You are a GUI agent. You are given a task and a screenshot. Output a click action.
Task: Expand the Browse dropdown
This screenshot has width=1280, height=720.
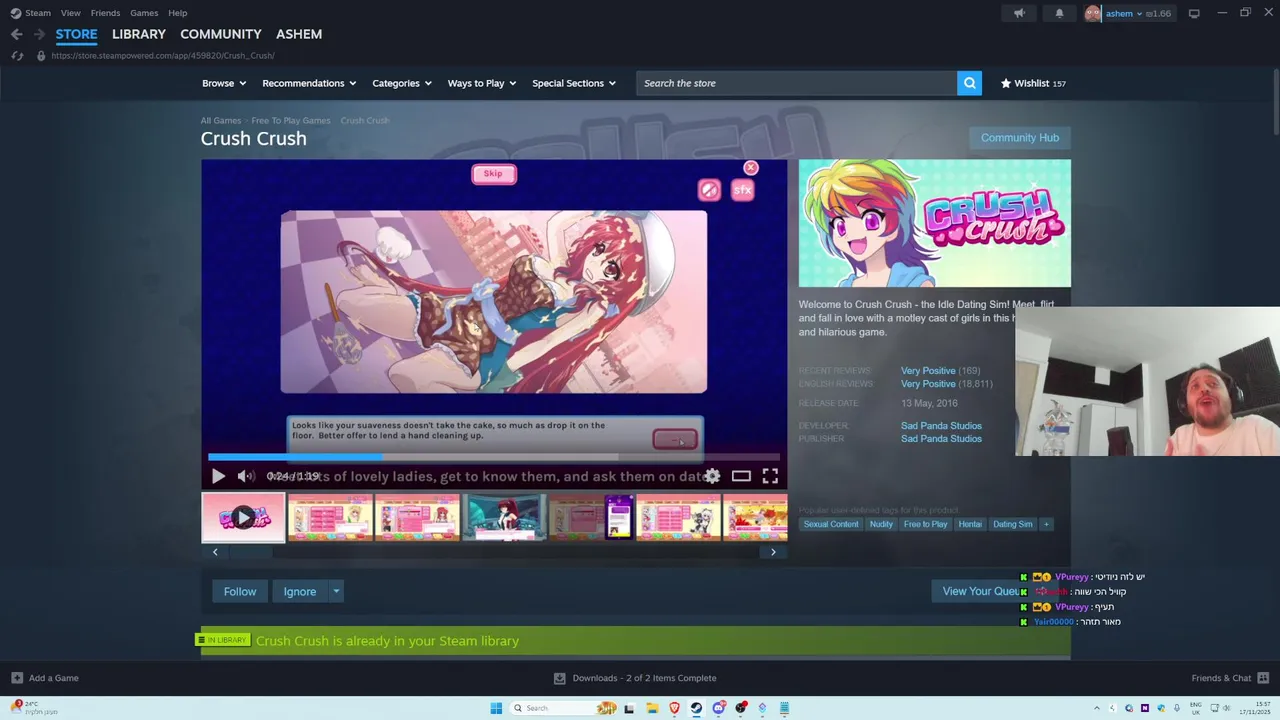225,83
